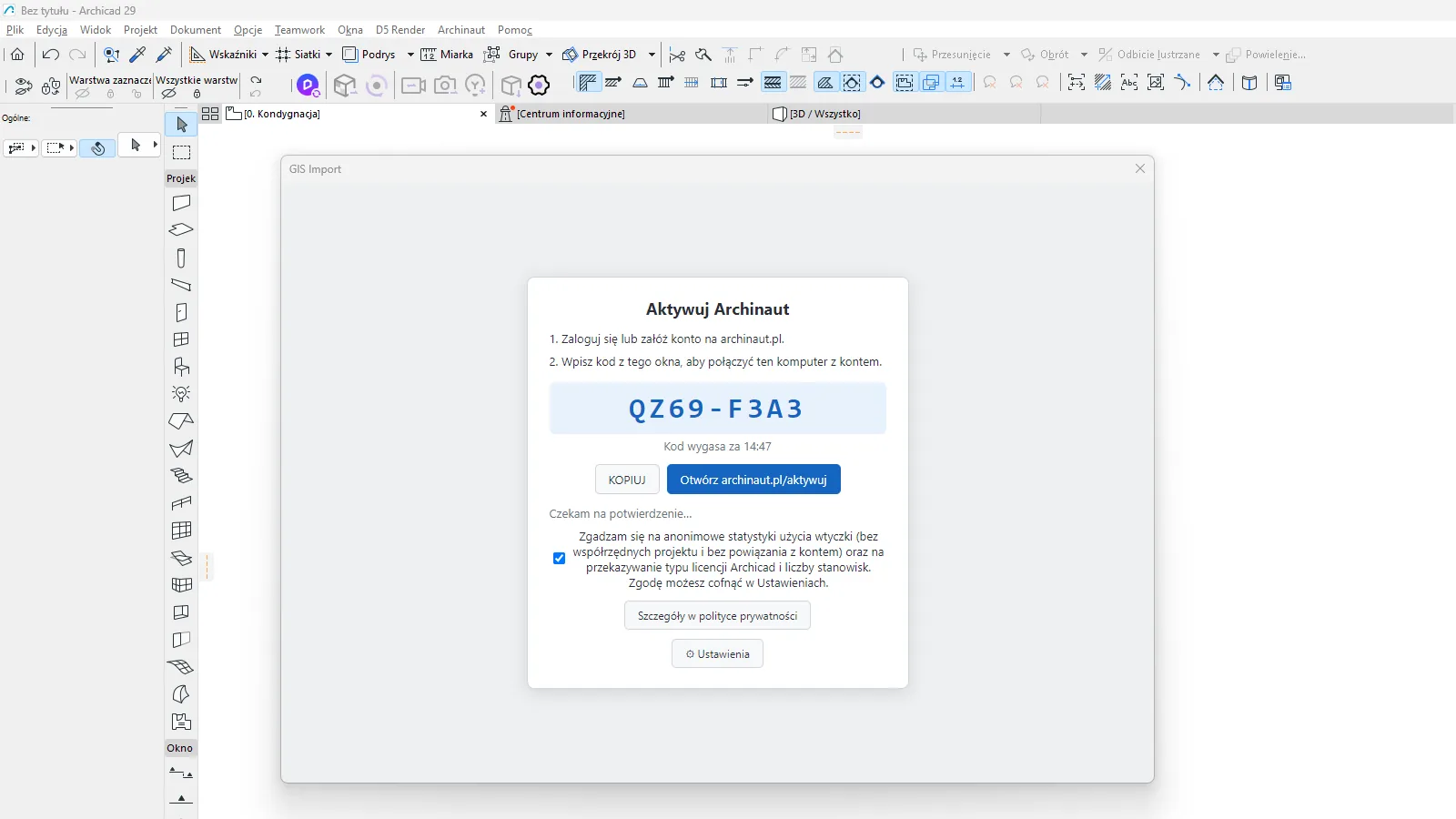This screenshot has width=1456, height=819.
Task: Click the KOPIUJ button
Action: click(x=627, y=480)
